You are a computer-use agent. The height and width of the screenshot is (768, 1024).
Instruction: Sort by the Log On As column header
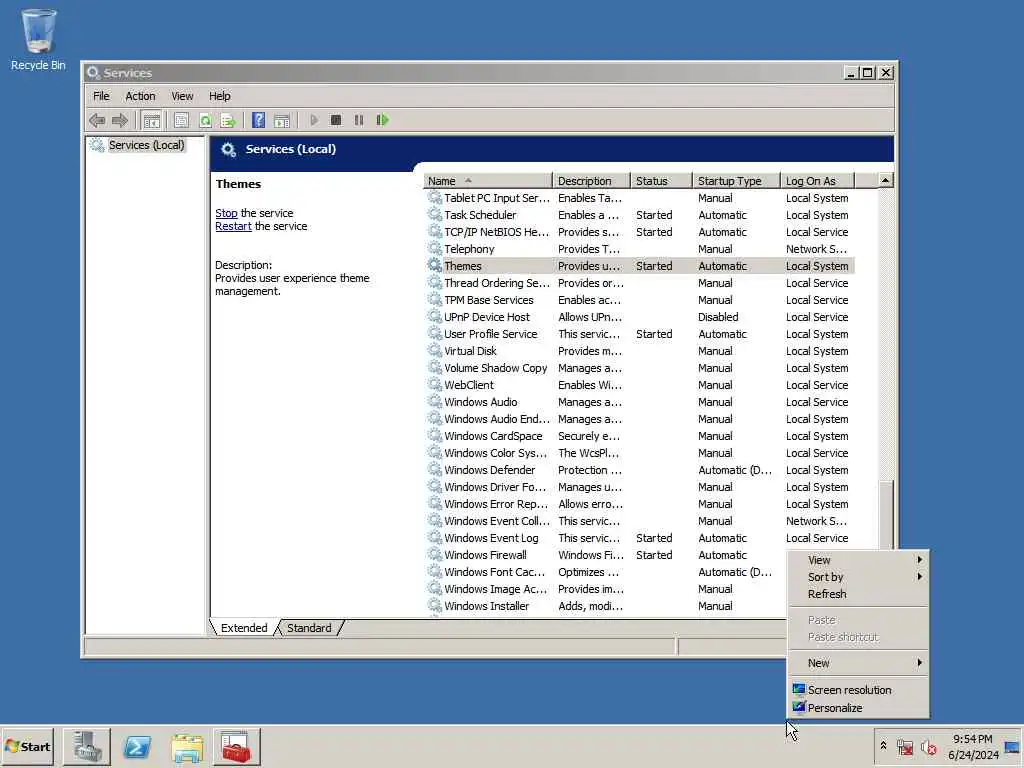coord(818,181)
